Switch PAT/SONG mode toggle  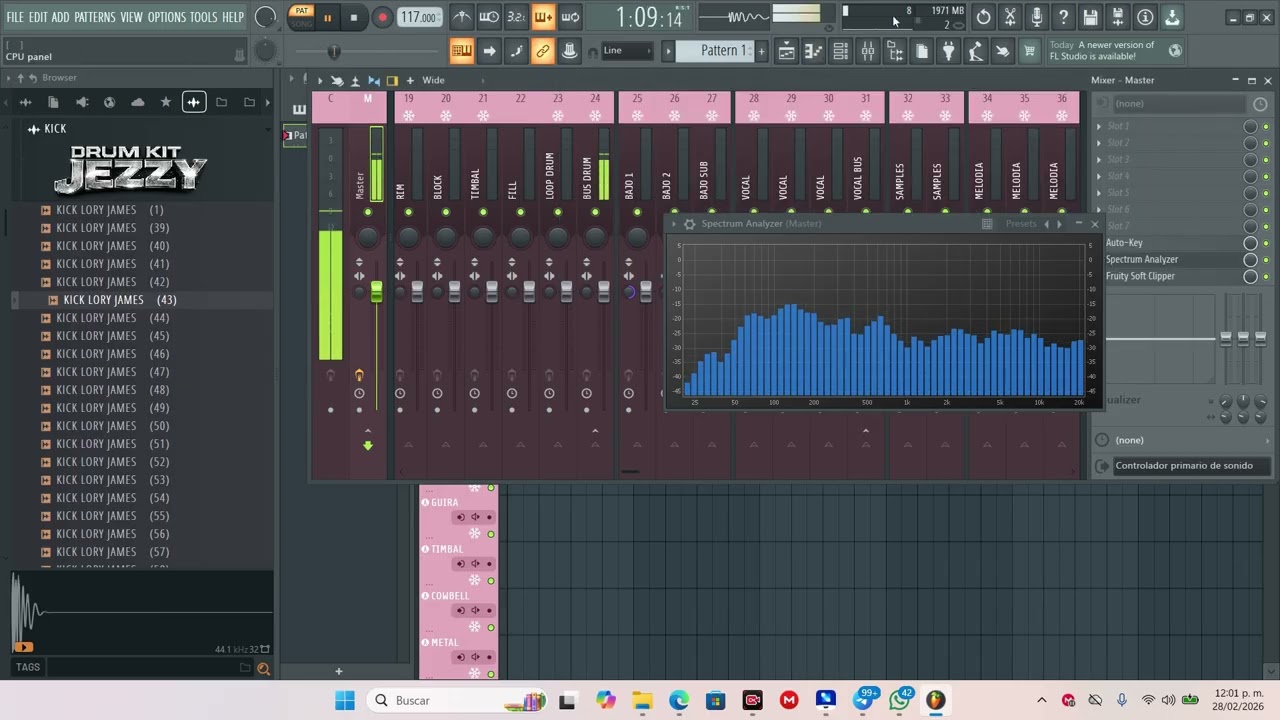pos(301,17)
